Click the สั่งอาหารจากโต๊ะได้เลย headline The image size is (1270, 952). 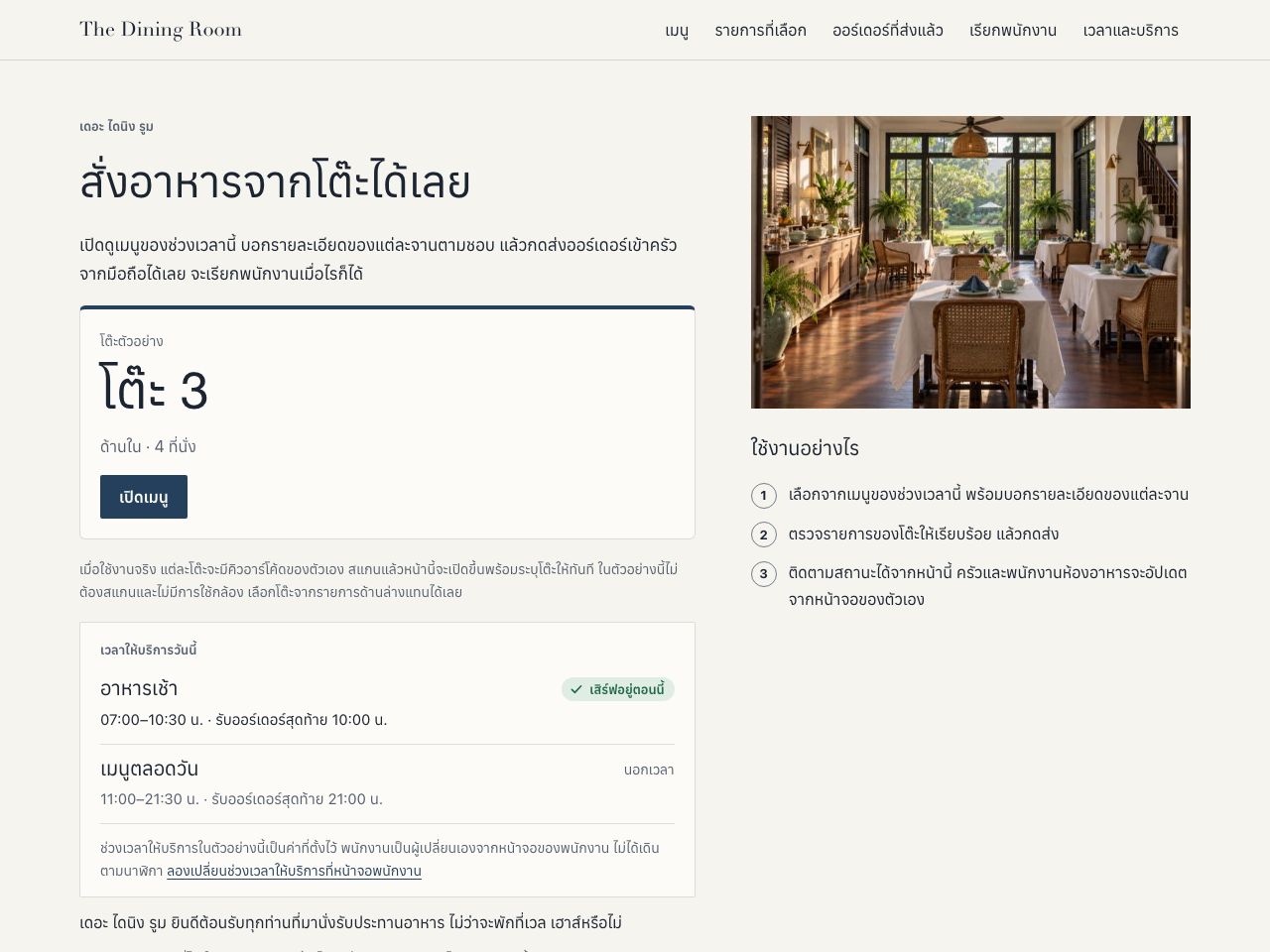coord(275,182)
